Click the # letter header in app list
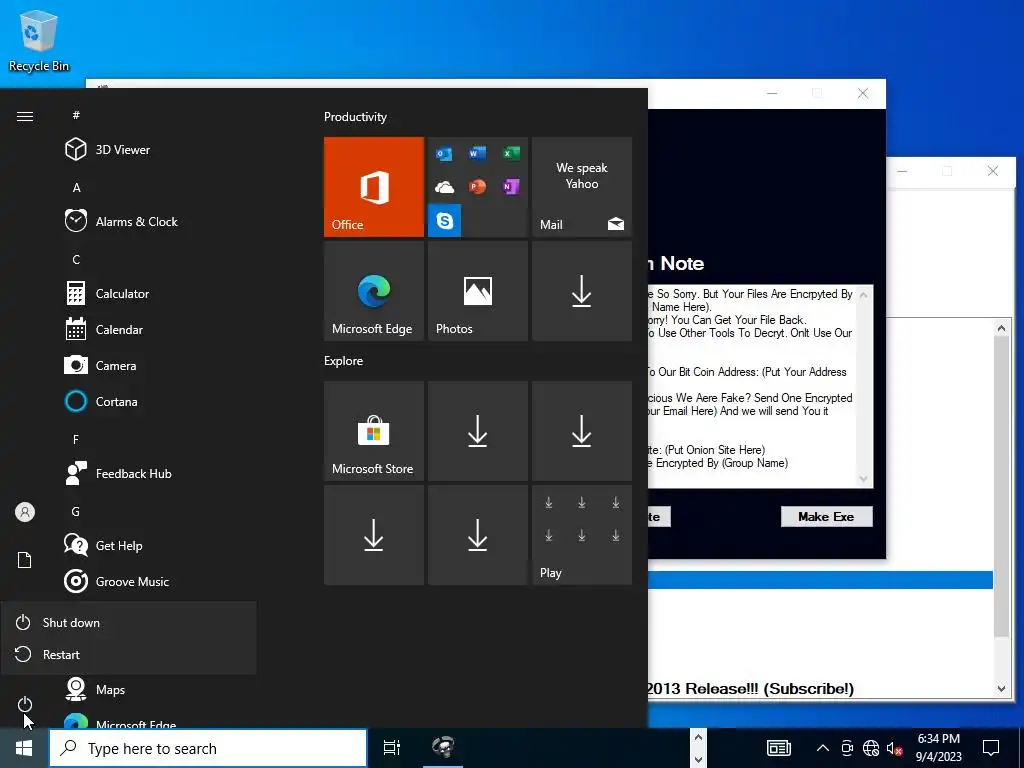Viewport: 1024px width, 768px height. point(76,115)
